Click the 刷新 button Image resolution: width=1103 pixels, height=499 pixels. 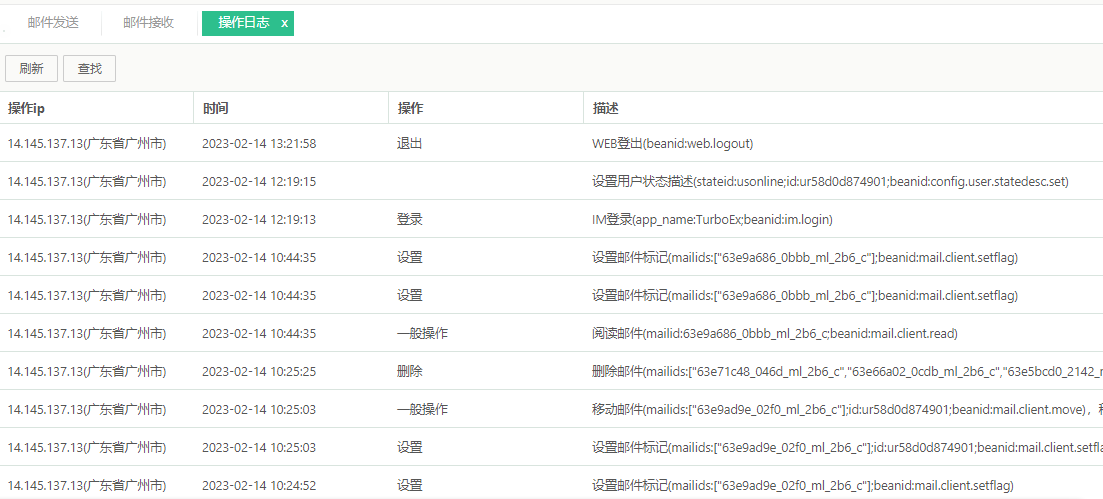point(31,68)
